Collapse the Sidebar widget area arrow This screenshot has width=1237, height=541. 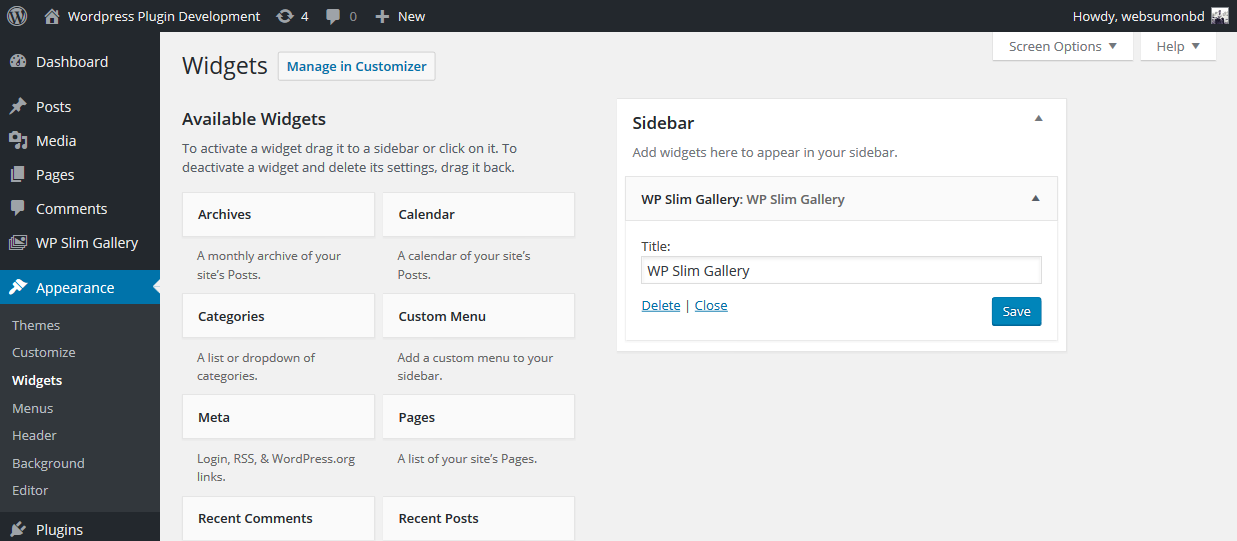1038,119
